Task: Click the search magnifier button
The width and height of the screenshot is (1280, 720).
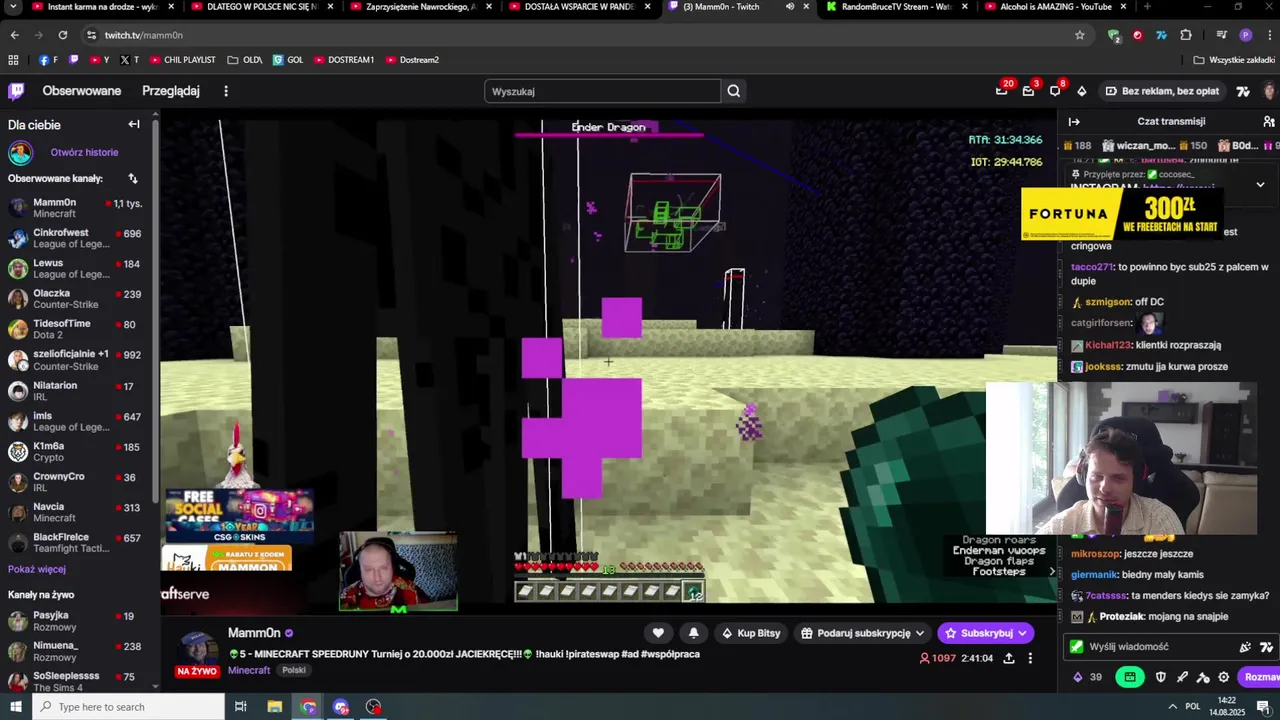Action: click(x=734, y=91)
